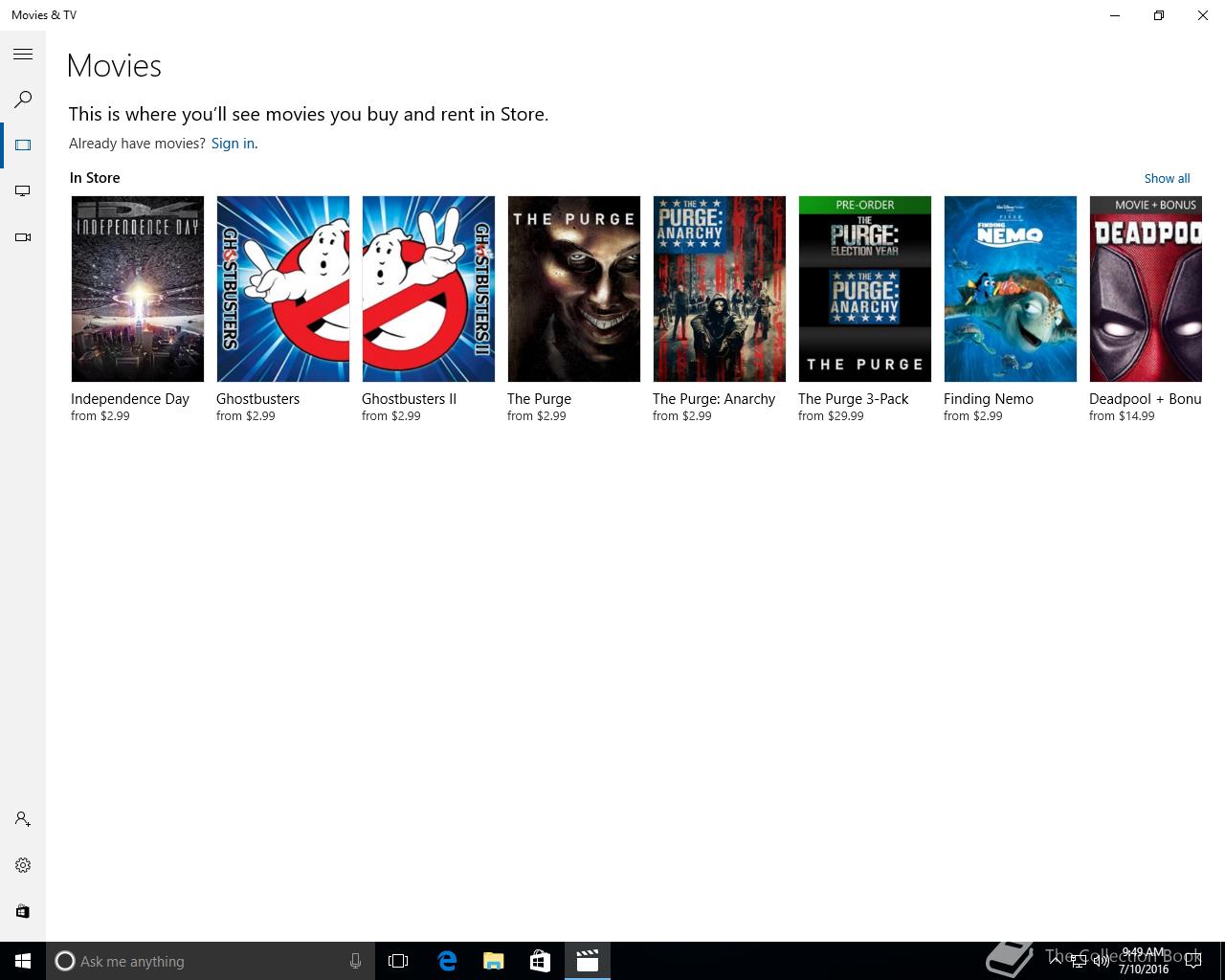Restore down the Movies & TV window
The image size is (1225, 980).
(x=1159, y=15)
